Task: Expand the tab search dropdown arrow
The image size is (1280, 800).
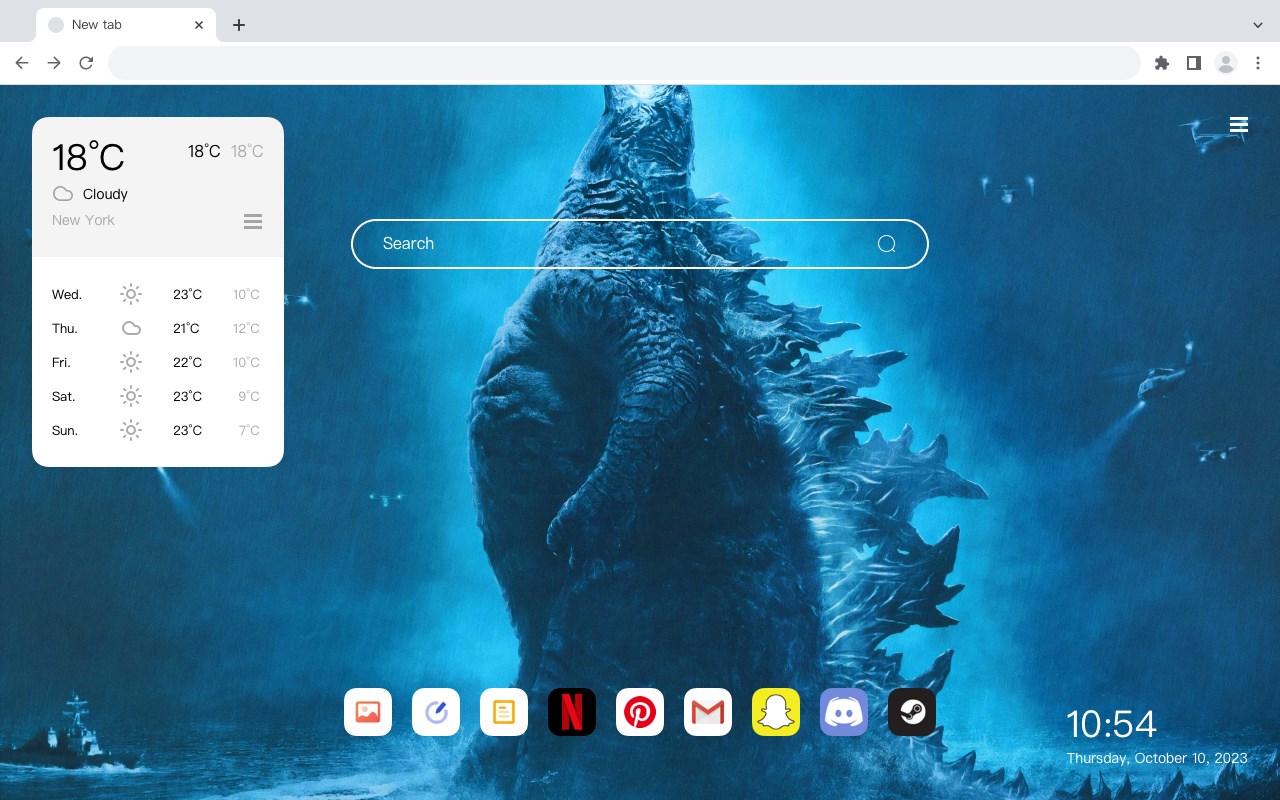Action: (x=1258, y=25)
